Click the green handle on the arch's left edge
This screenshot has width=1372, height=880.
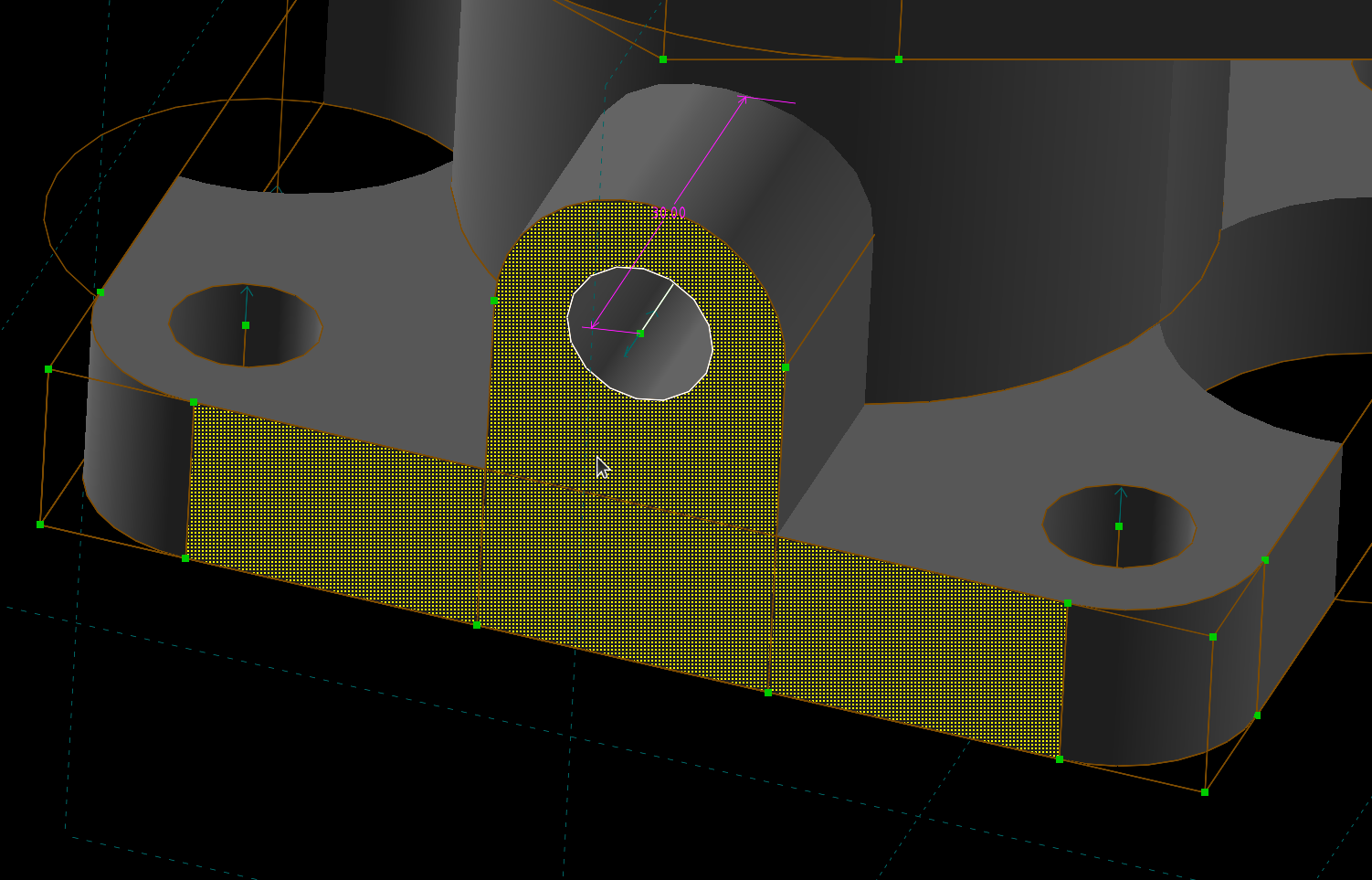pyautogui.click(x=494, y=301)
